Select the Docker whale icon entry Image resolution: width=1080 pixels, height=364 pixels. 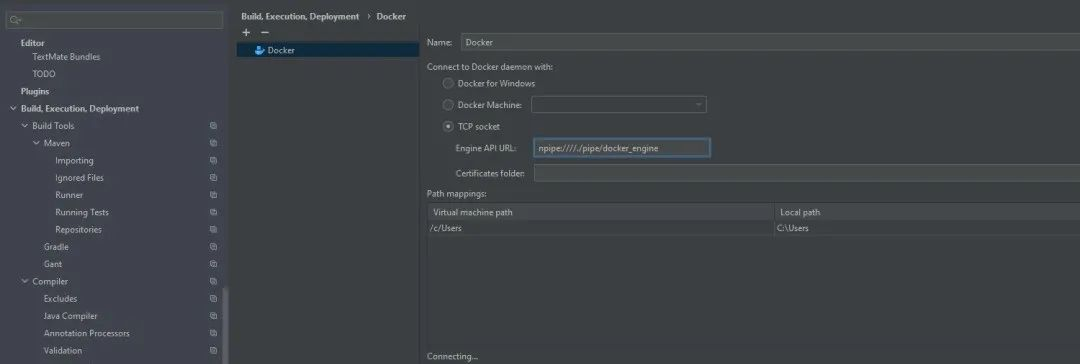pyautogui.click(x=259, y=50)
